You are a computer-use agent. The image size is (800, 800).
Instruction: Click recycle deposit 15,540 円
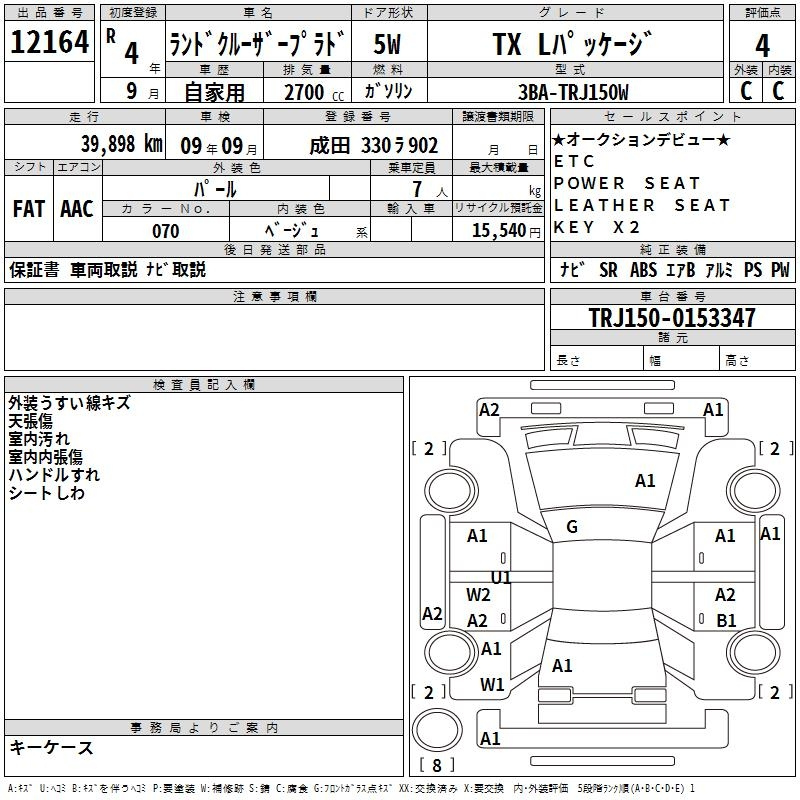(x=506, y=231)
